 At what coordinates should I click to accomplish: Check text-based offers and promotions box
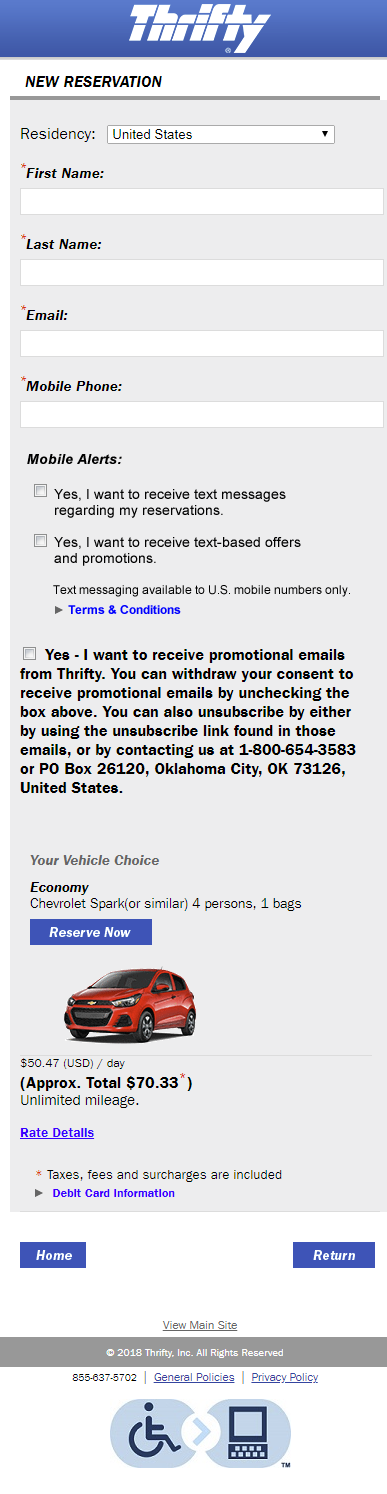coord(41,540)
